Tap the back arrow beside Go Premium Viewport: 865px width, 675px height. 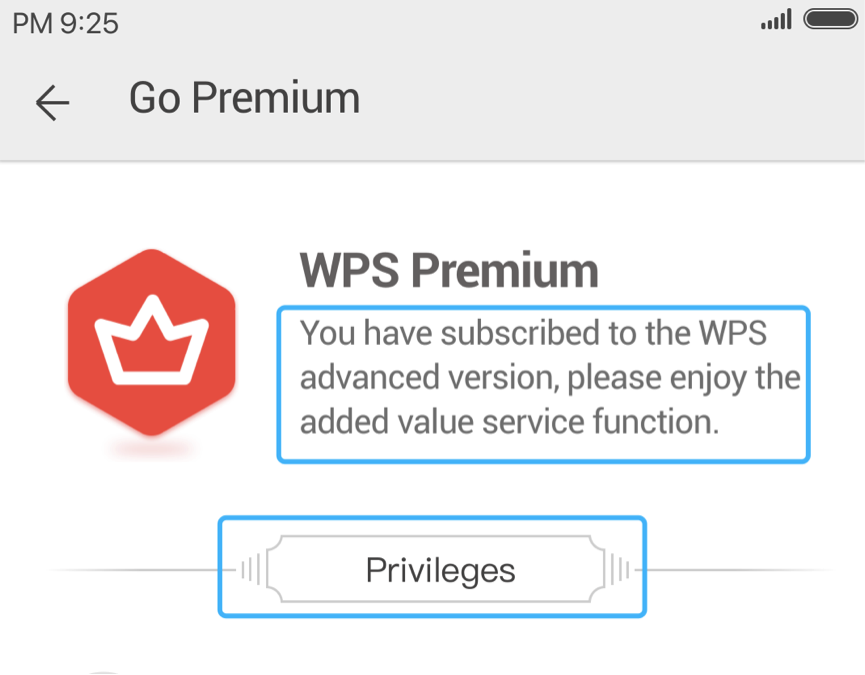[x=52, y=102]
